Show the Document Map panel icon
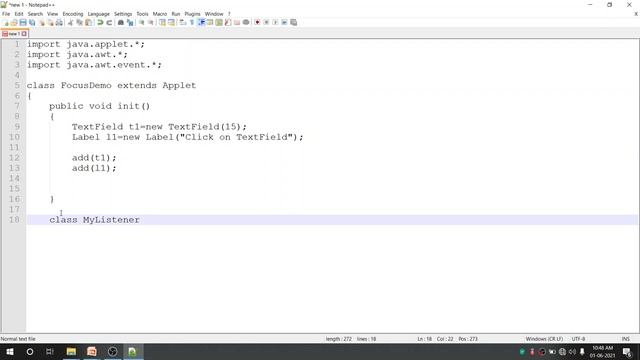 [219, 22]
